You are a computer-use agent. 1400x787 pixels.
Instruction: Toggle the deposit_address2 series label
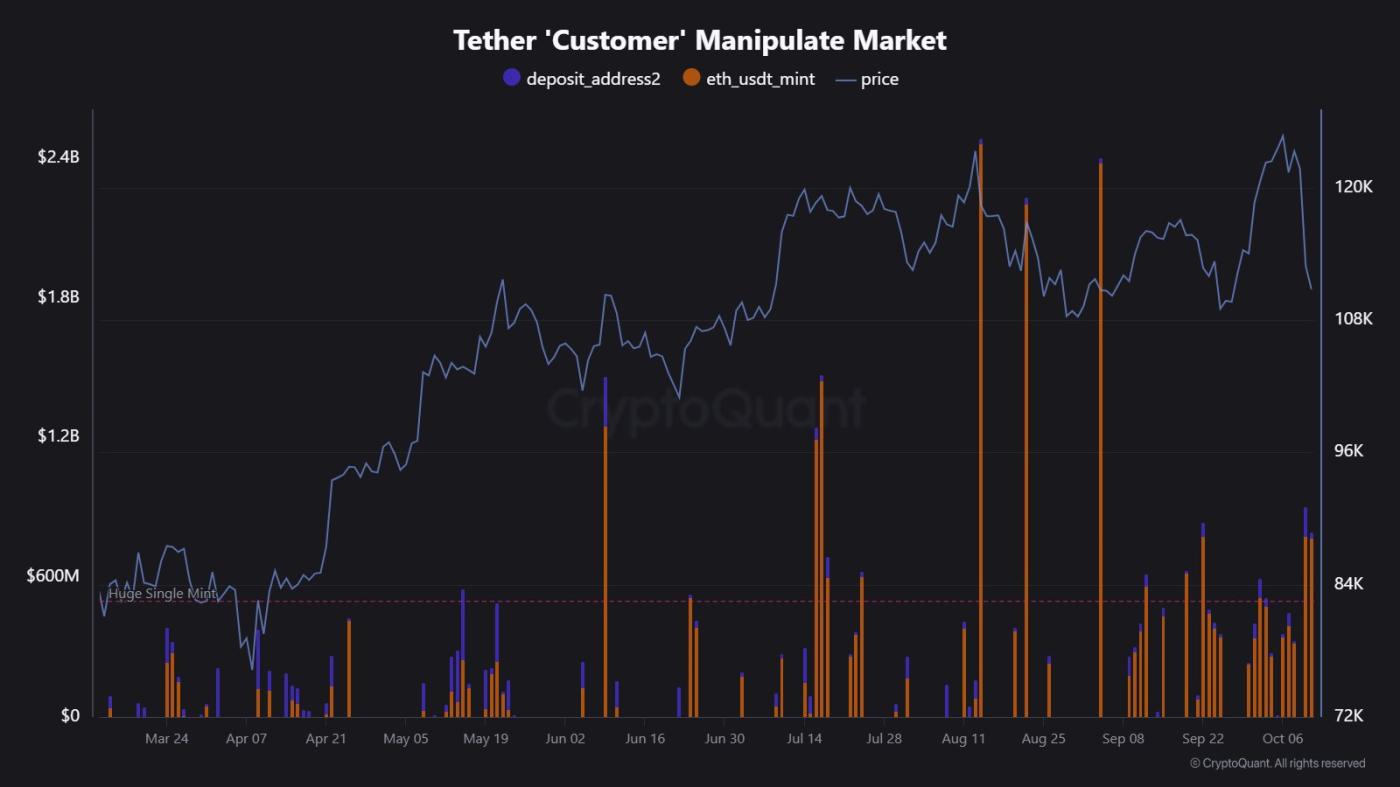(x=593, y=79)
